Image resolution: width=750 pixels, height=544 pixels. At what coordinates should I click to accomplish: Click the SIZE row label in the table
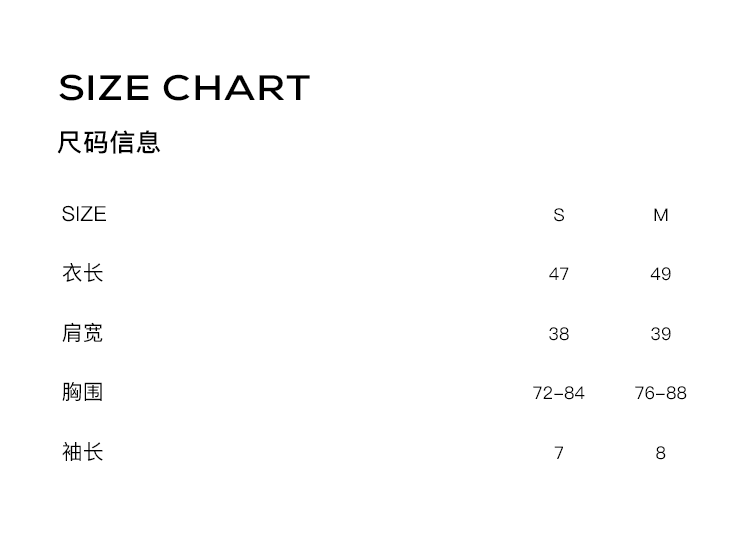pos(84,214)
